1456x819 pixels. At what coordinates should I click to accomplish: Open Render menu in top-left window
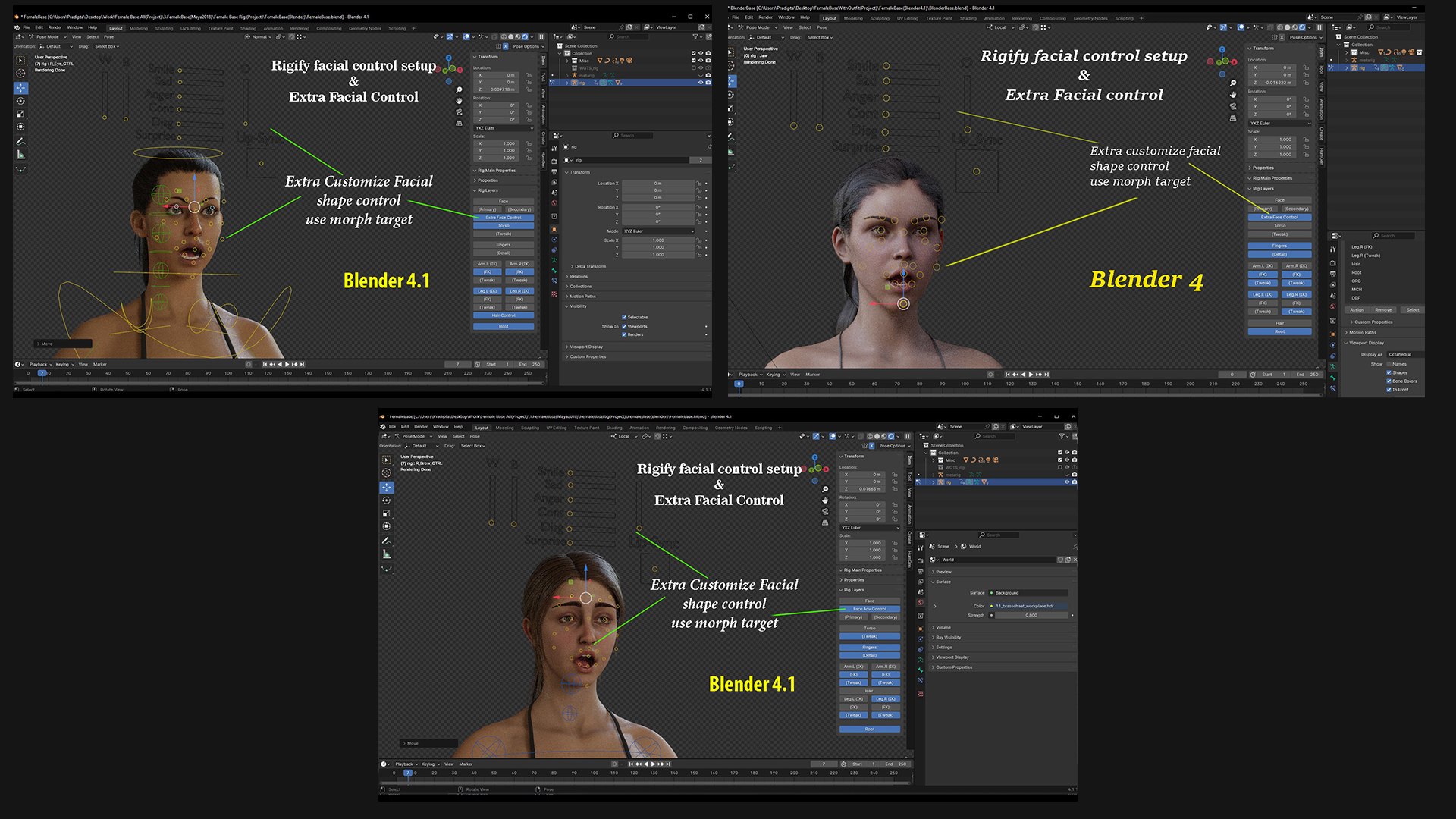click(x=55, y=27)
